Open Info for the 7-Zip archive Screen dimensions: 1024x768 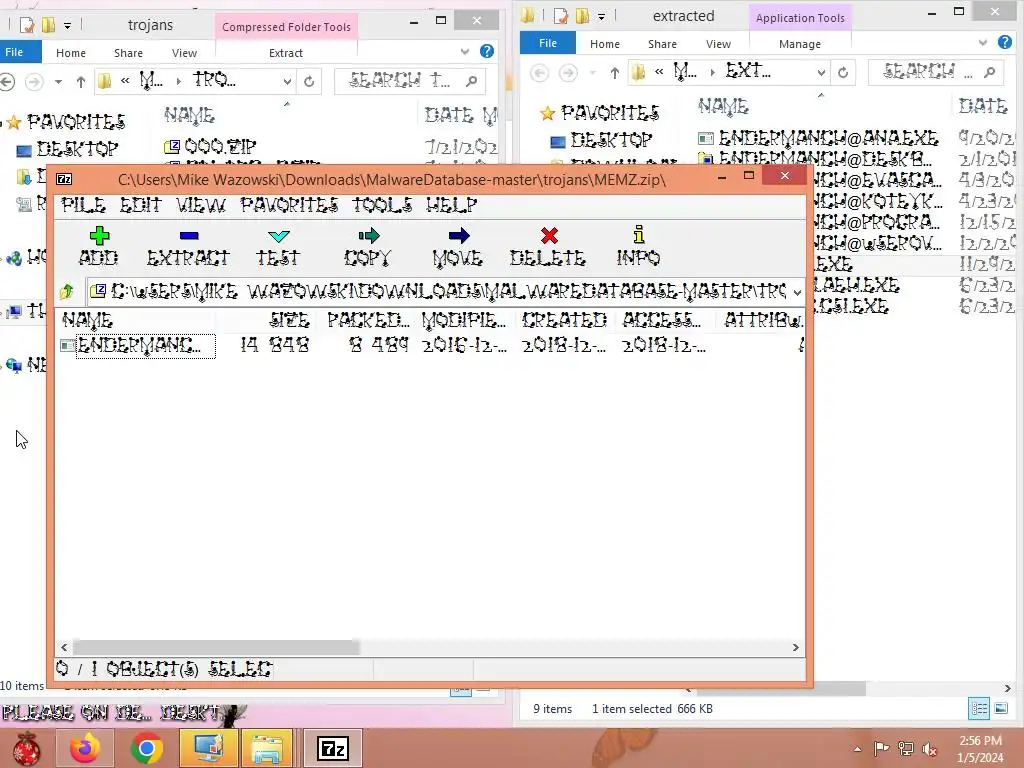pyautogui.click(x=638, y=246)
